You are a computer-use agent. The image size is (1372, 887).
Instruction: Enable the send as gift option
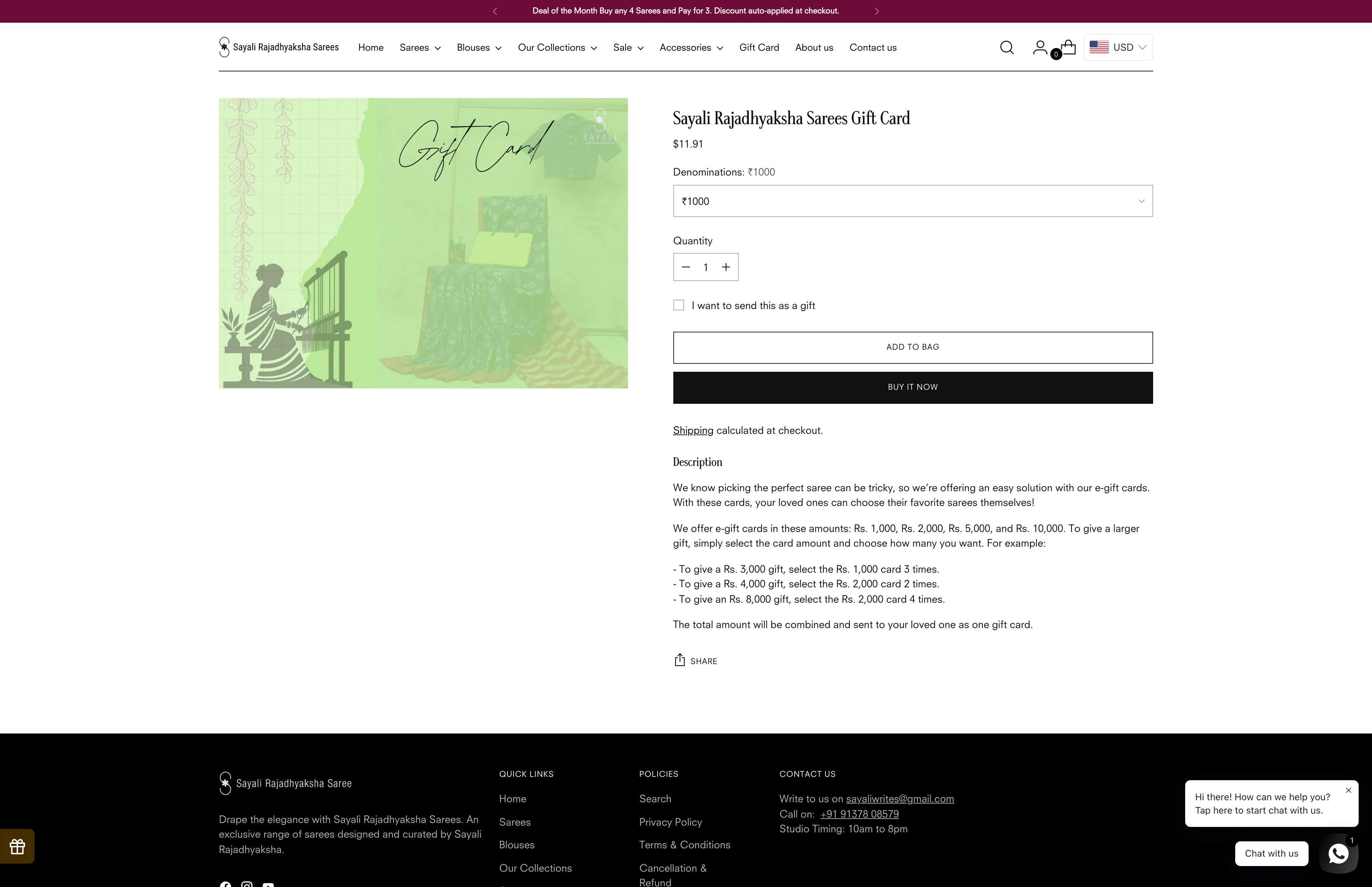678,305
